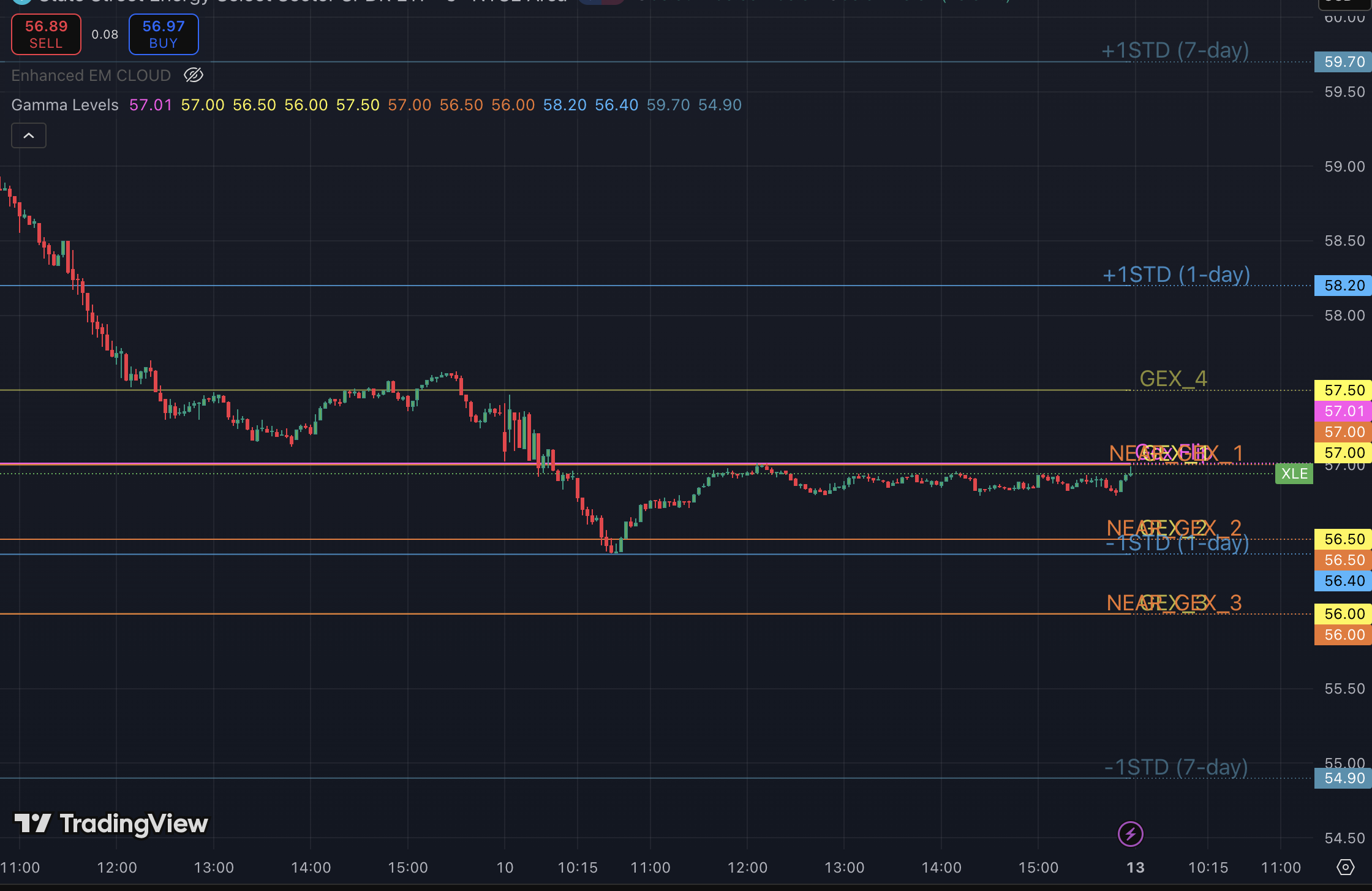Click the yellow 57.50 price-scale label

pyautogui.click(x=1344, y=390)
